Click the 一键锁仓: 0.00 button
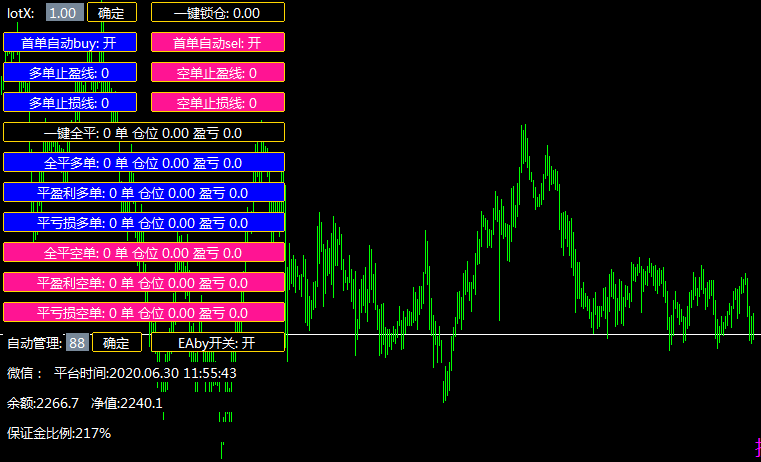Screen dimensions: 761x462 pyautogui.click(x=218, y=12)
